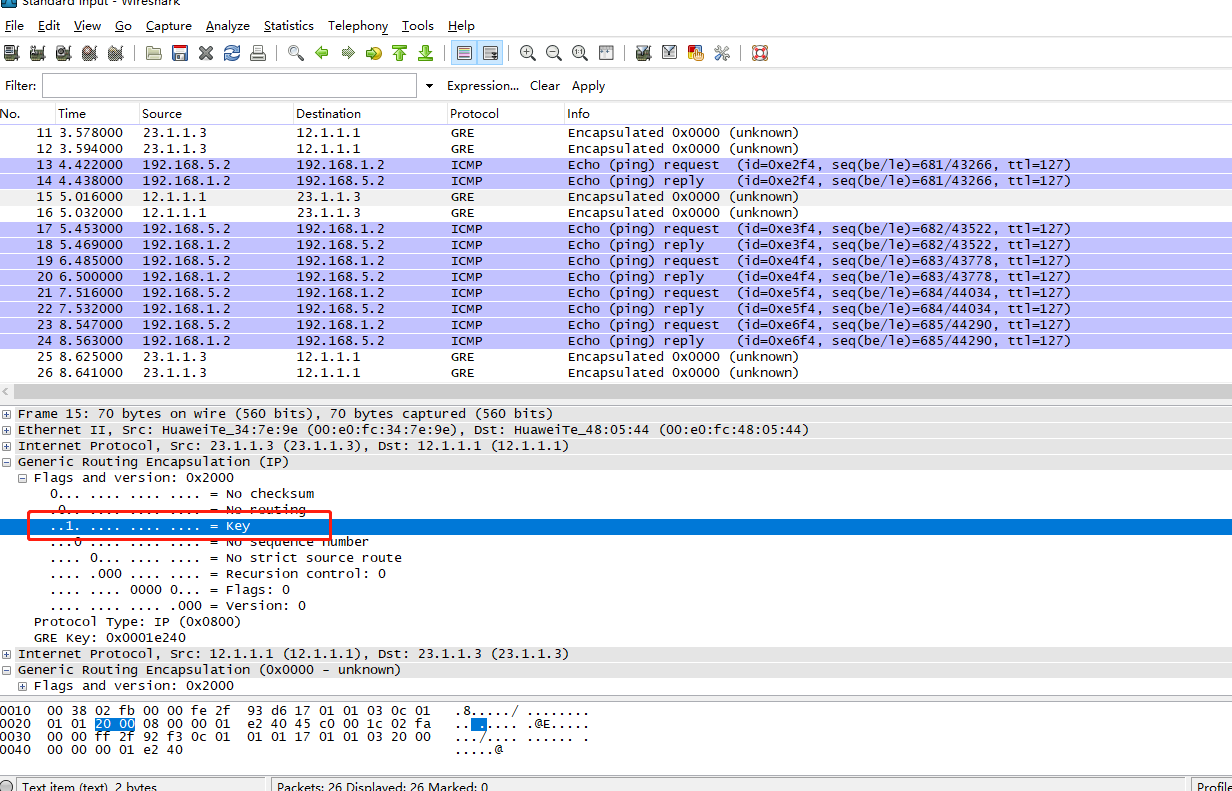
Task: Collapse the Flags and version 0x2000 node
Action: (24, 478)
